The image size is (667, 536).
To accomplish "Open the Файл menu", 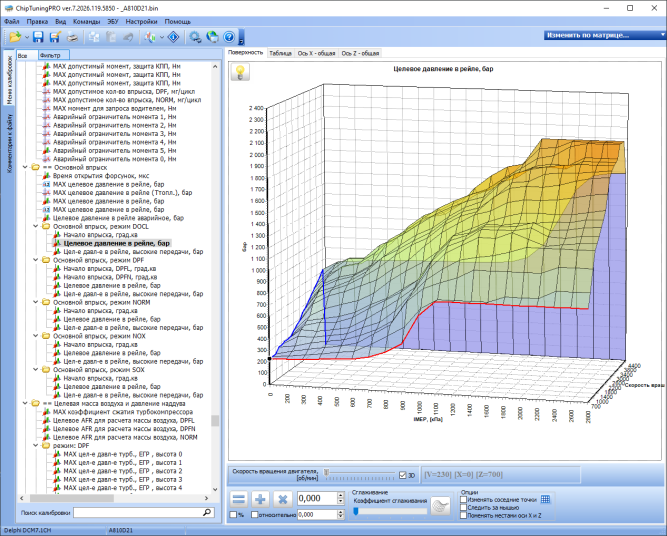I will (x=12, y=21).
